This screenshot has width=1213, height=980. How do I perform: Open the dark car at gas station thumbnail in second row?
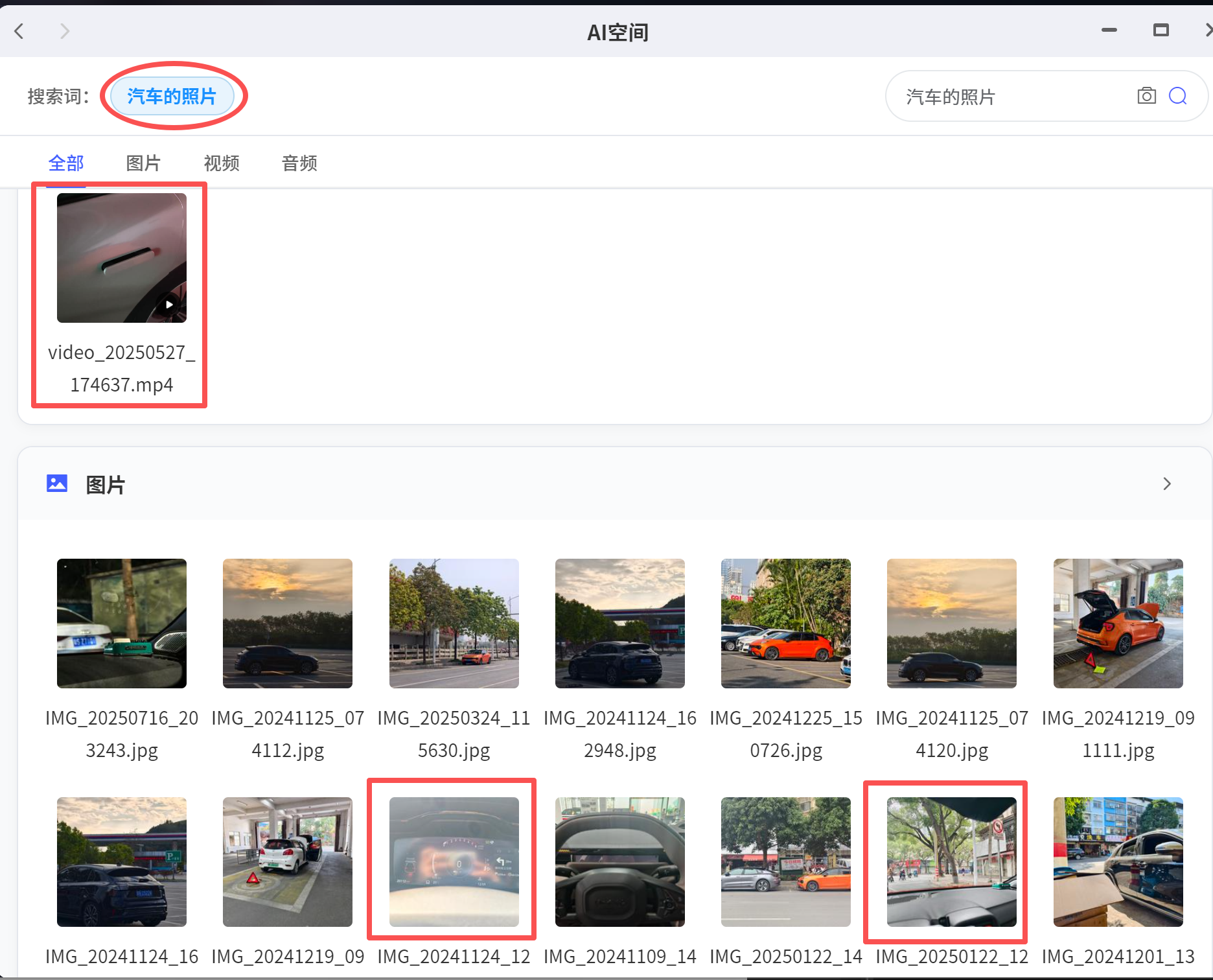(x=122, y=862)
